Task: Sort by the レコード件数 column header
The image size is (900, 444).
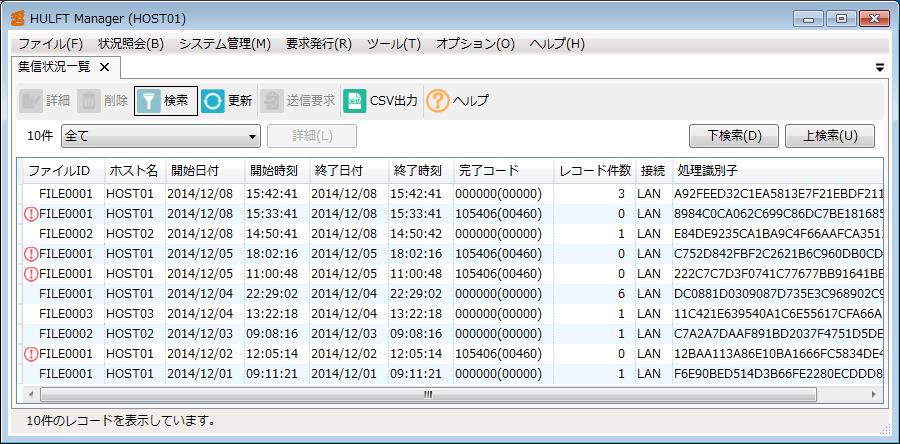Action: coord(595,170)
